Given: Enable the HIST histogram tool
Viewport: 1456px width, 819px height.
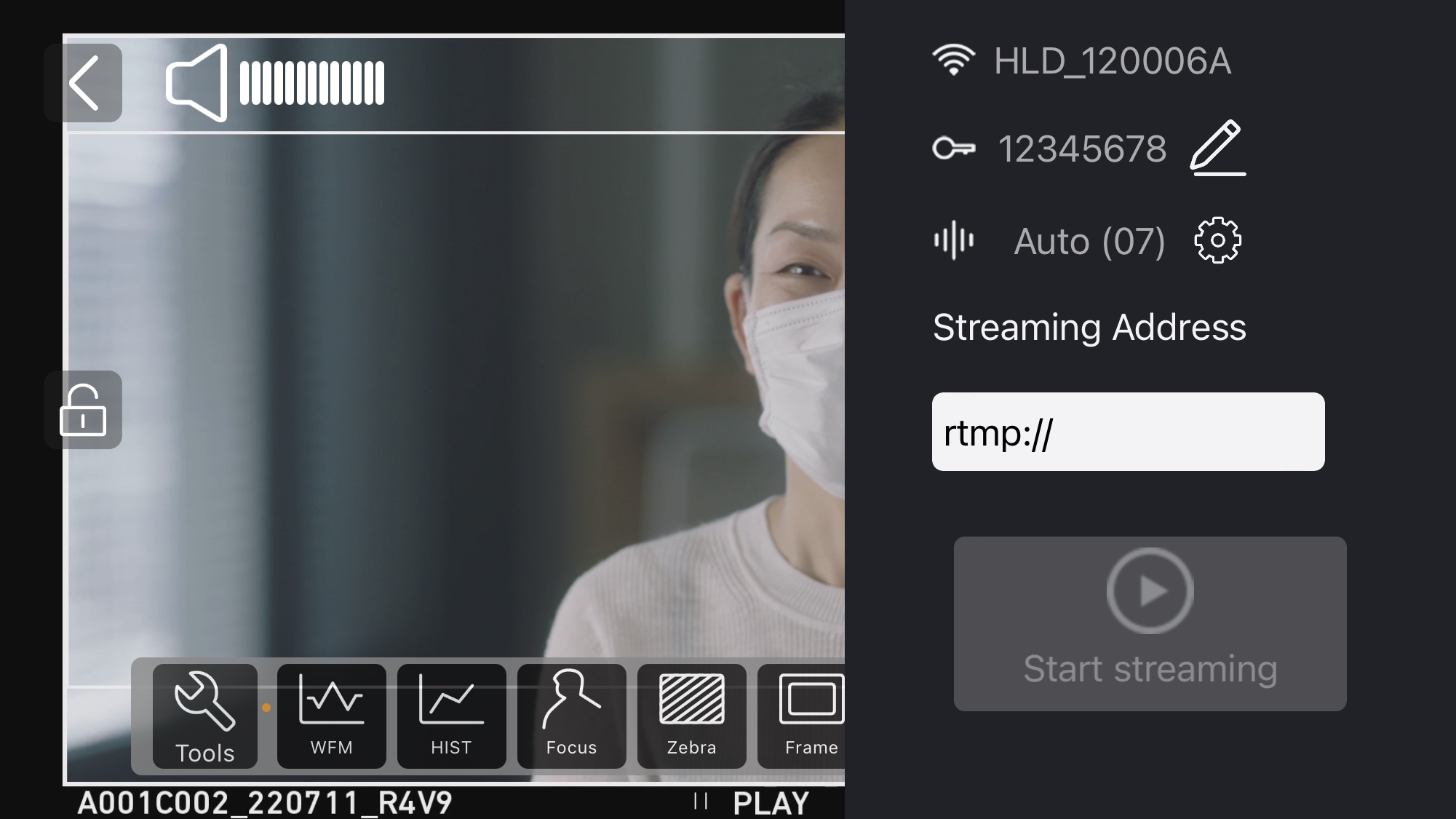Looking at the screenshot, I should [452, 716].
